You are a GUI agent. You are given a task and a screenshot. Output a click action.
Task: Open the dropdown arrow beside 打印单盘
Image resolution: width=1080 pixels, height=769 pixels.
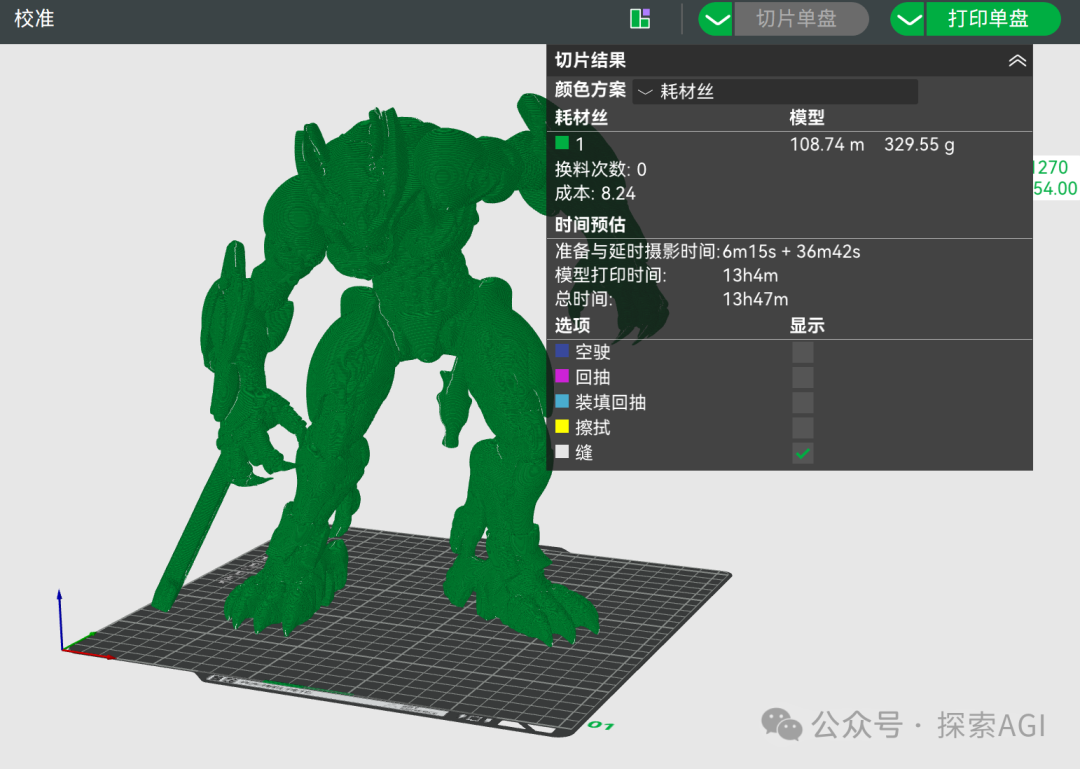pyautogui.click(x=907, y=18)
